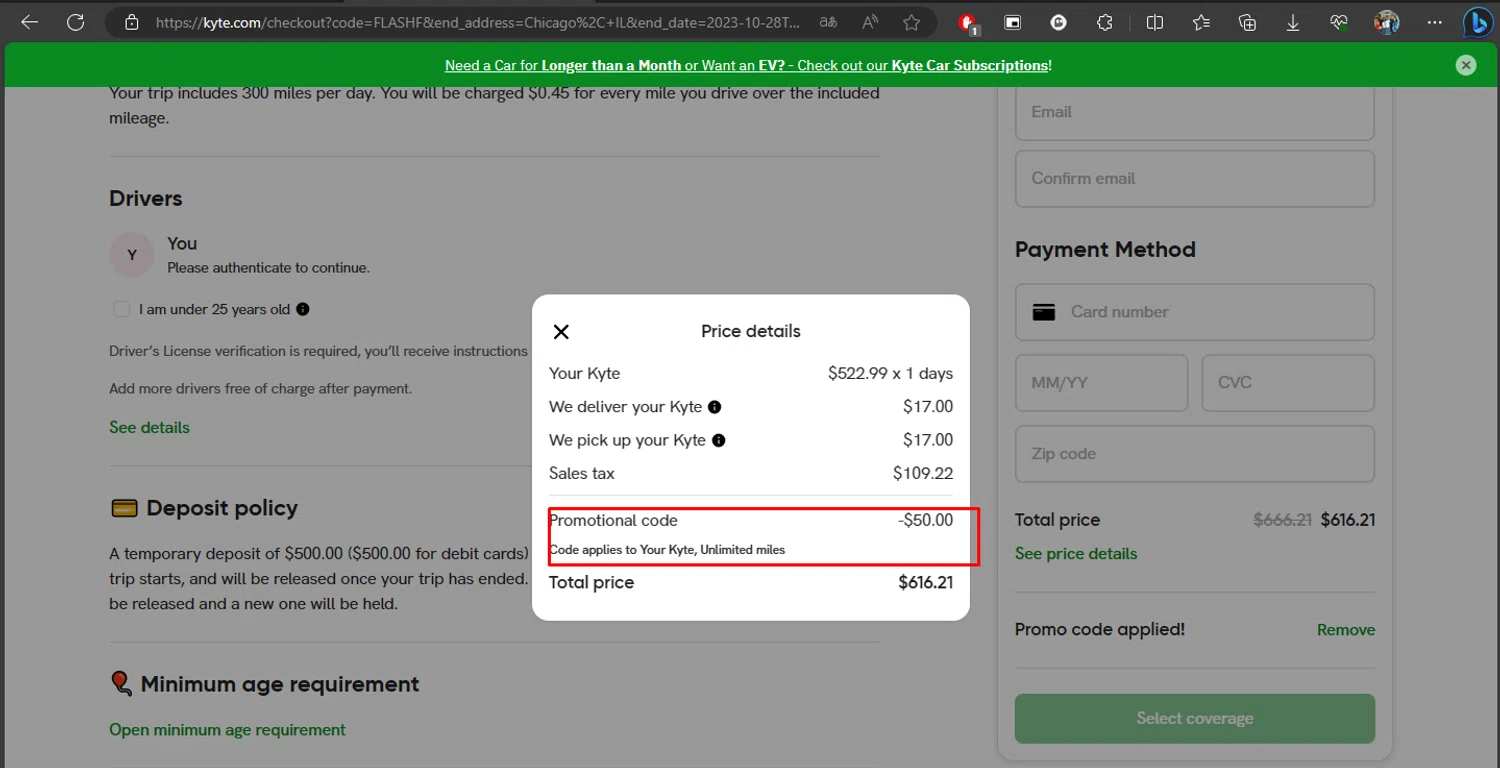Click the MM/YY expiry field
Viewport: 1500px width, 768px height.
[1102, 383]
